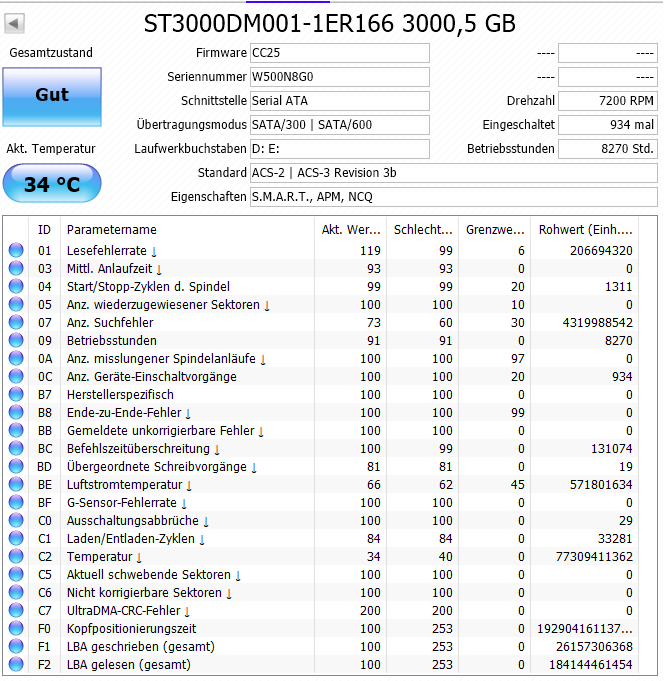Select status orb in row ID C2

pyautogui.click(x=16, y=557)
